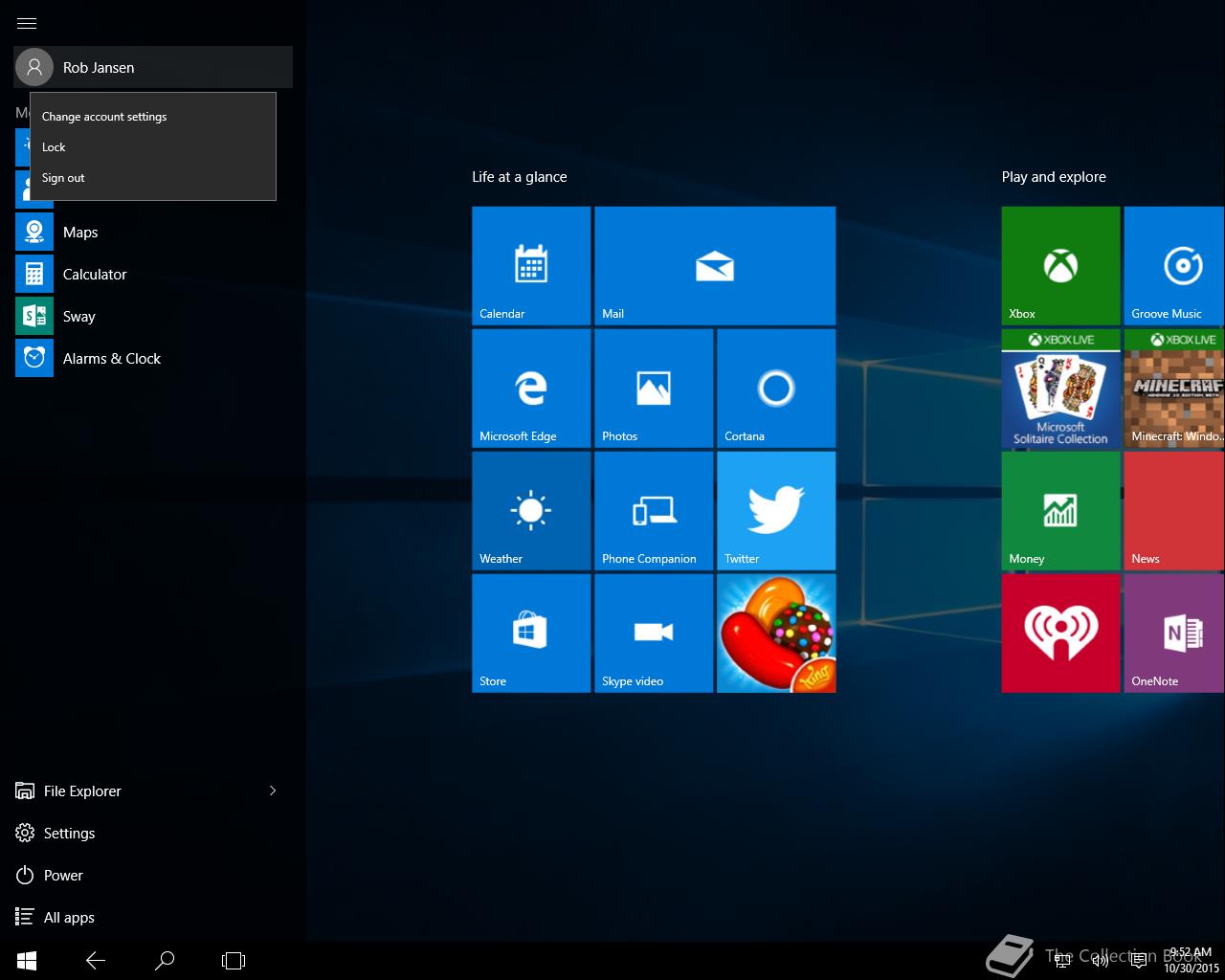Screen dimensions: 1225x980
Task: Open the Money tile
Action: [1060, 511]
